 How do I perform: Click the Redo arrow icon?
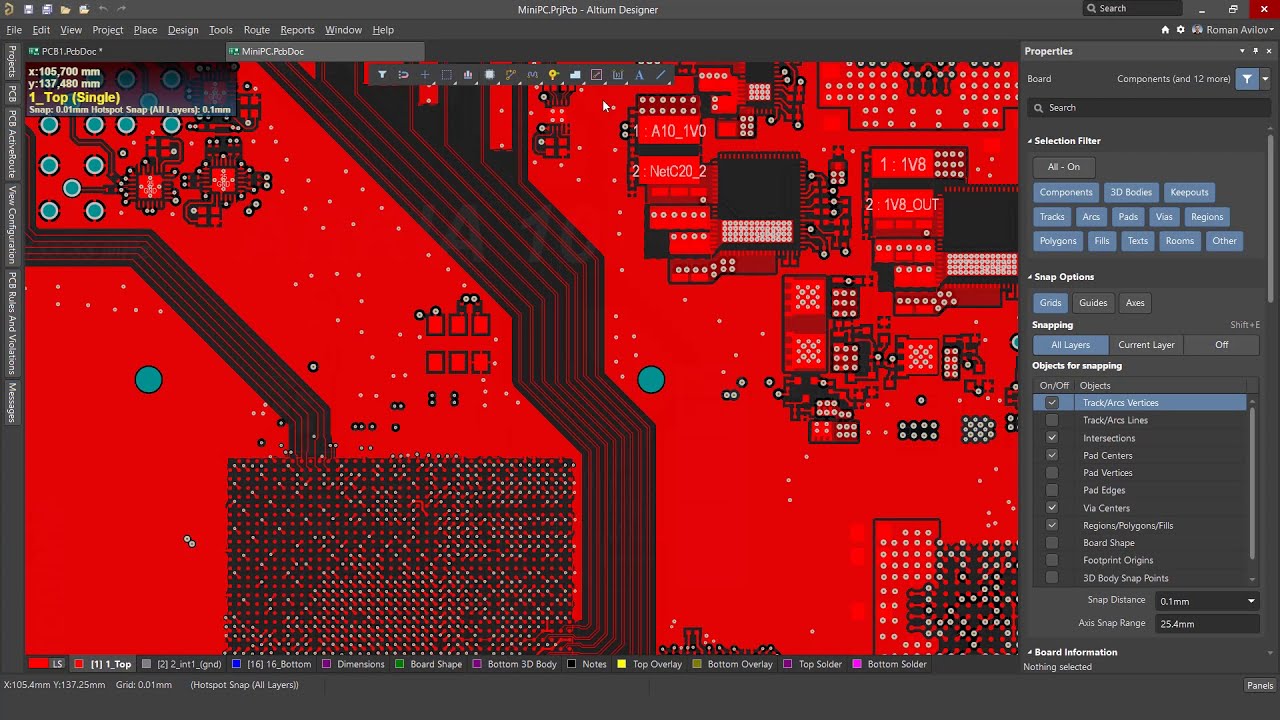[121, 9]
